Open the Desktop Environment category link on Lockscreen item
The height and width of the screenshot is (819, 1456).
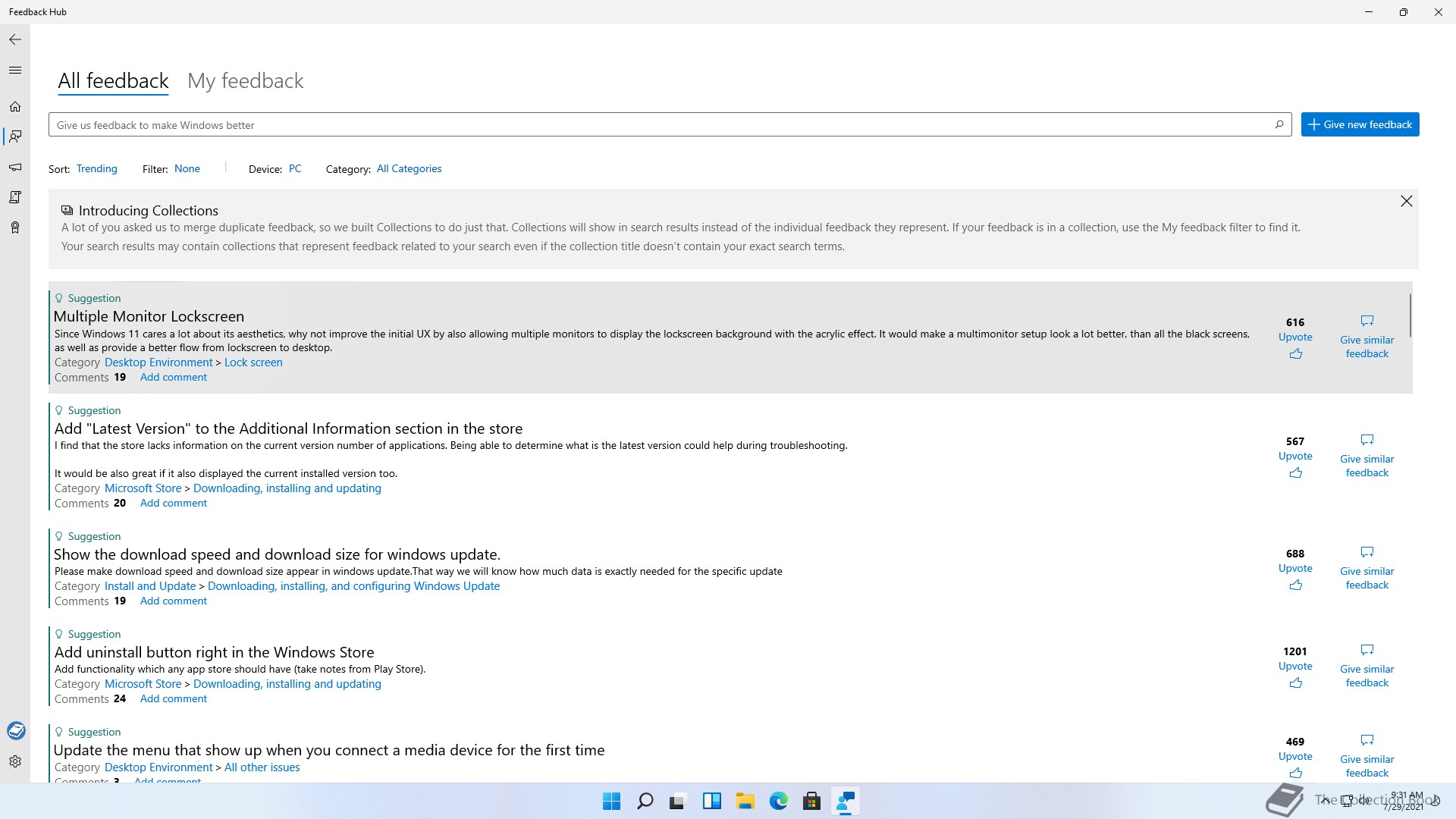158,362
